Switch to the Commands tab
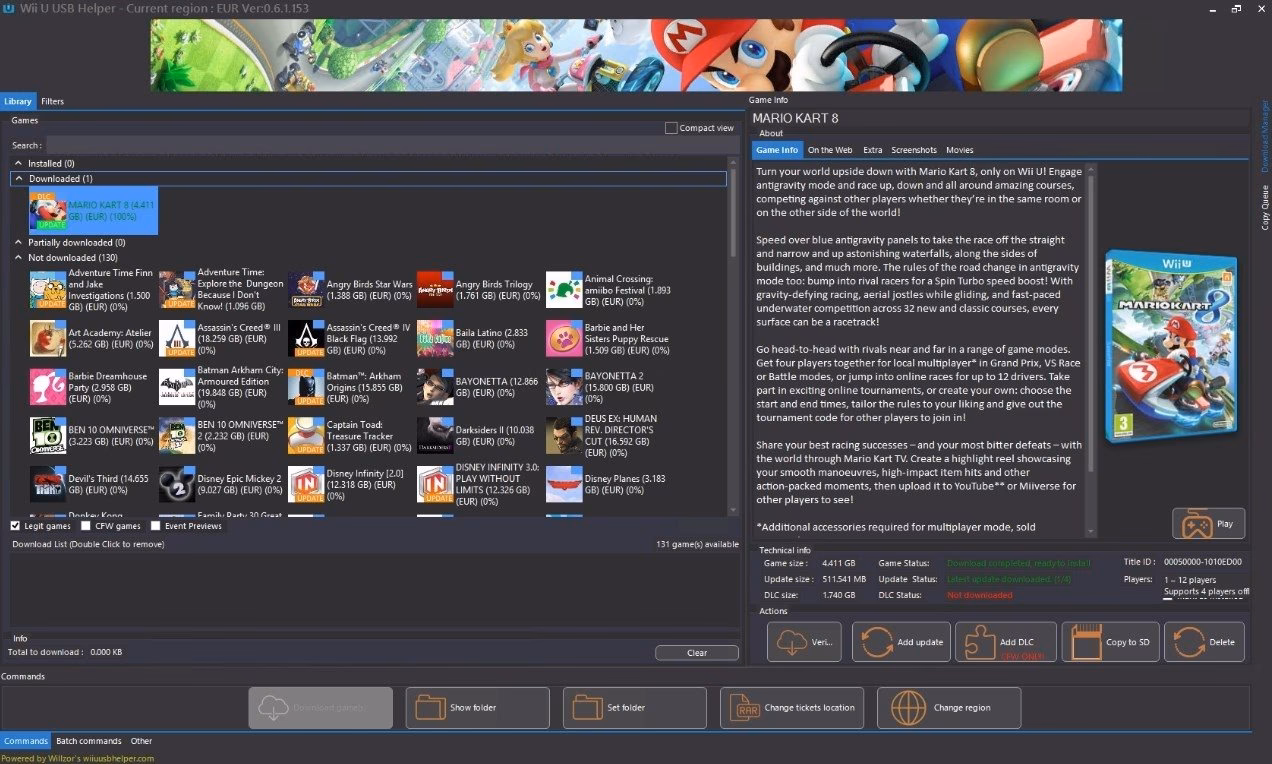 tap(25, 741)
